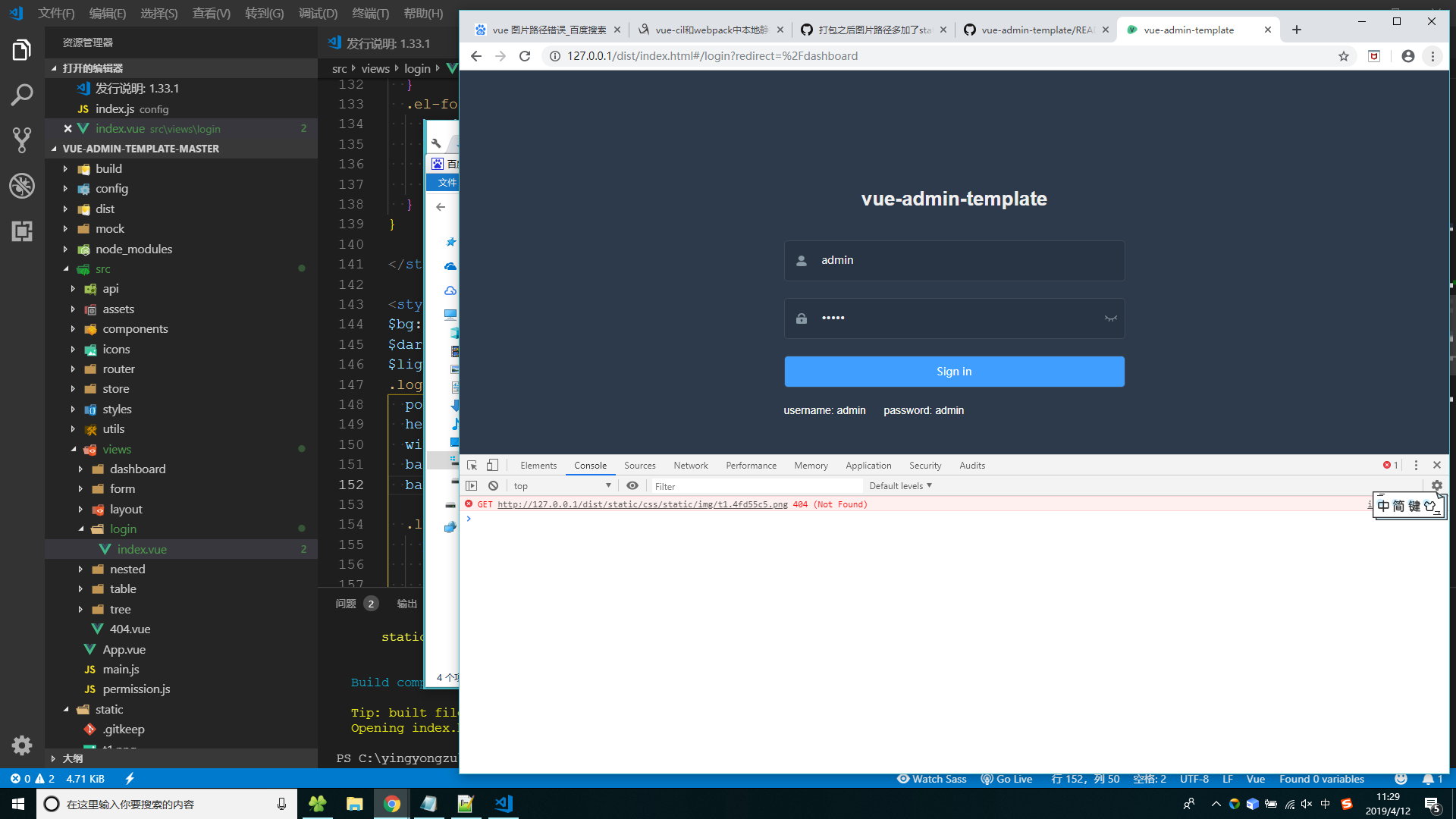Screen dimensions: 1456x819
Task: Start Go Live server from status bar
Action: click(1006, 779)
